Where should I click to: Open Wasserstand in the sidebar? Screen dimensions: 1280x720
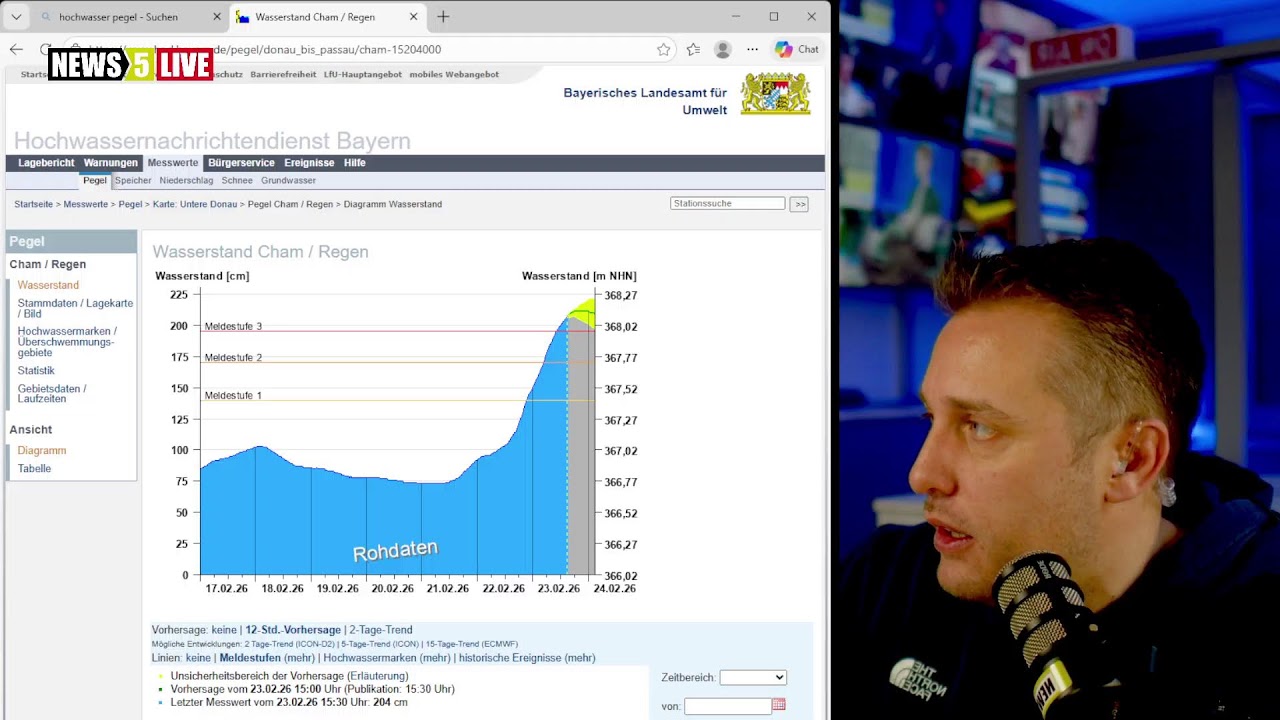(48, 285)
